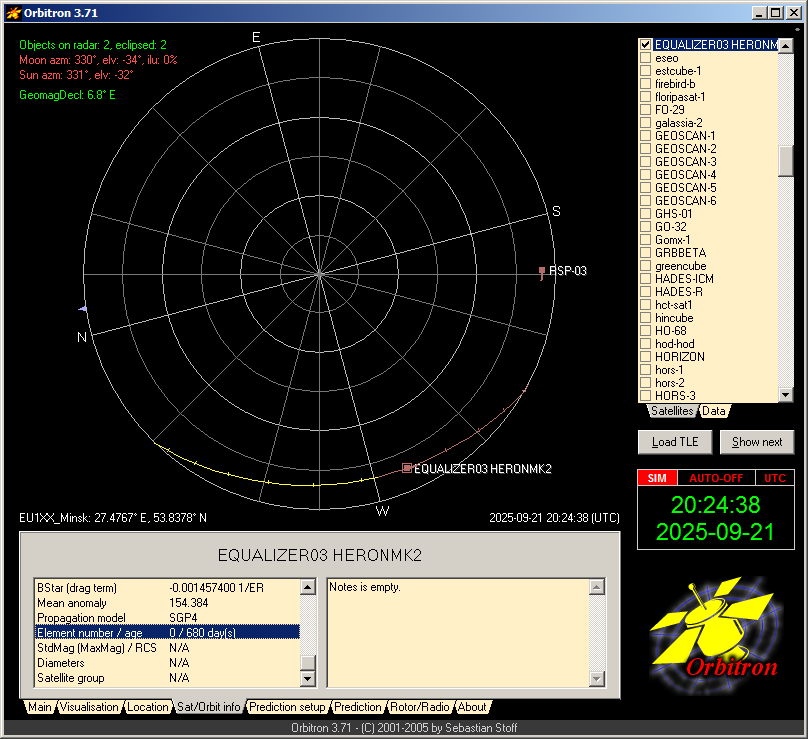The image size is (808, 739).
Task: Click the Orbitron satellite logo
Action: tap(712, 630)
